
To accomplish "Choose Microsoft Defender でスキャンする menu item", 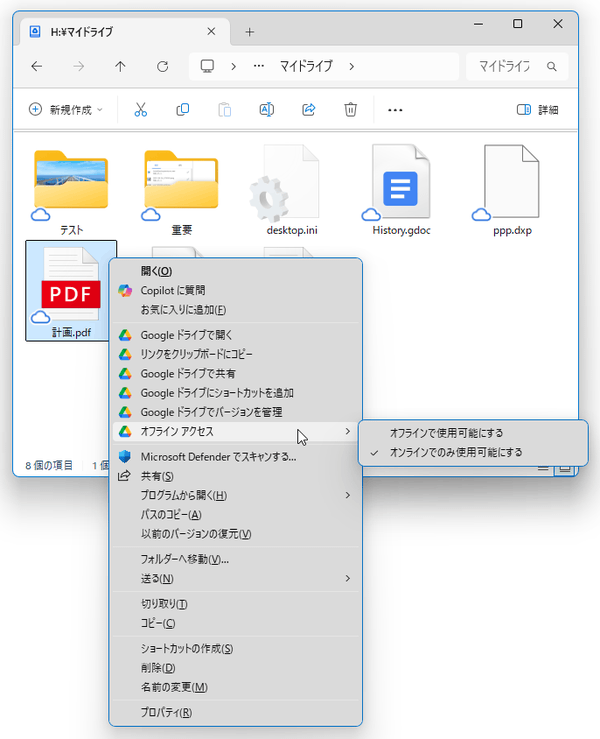I will (218, 457).
